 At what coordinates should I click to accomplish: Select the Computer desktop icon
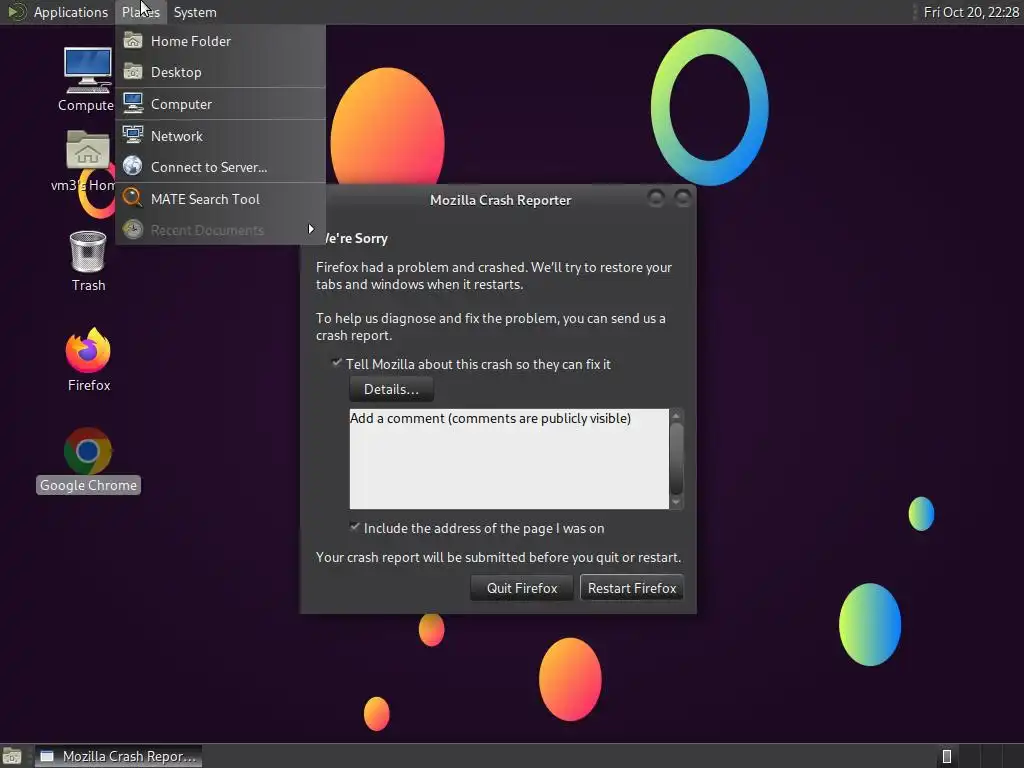[88, 71]
